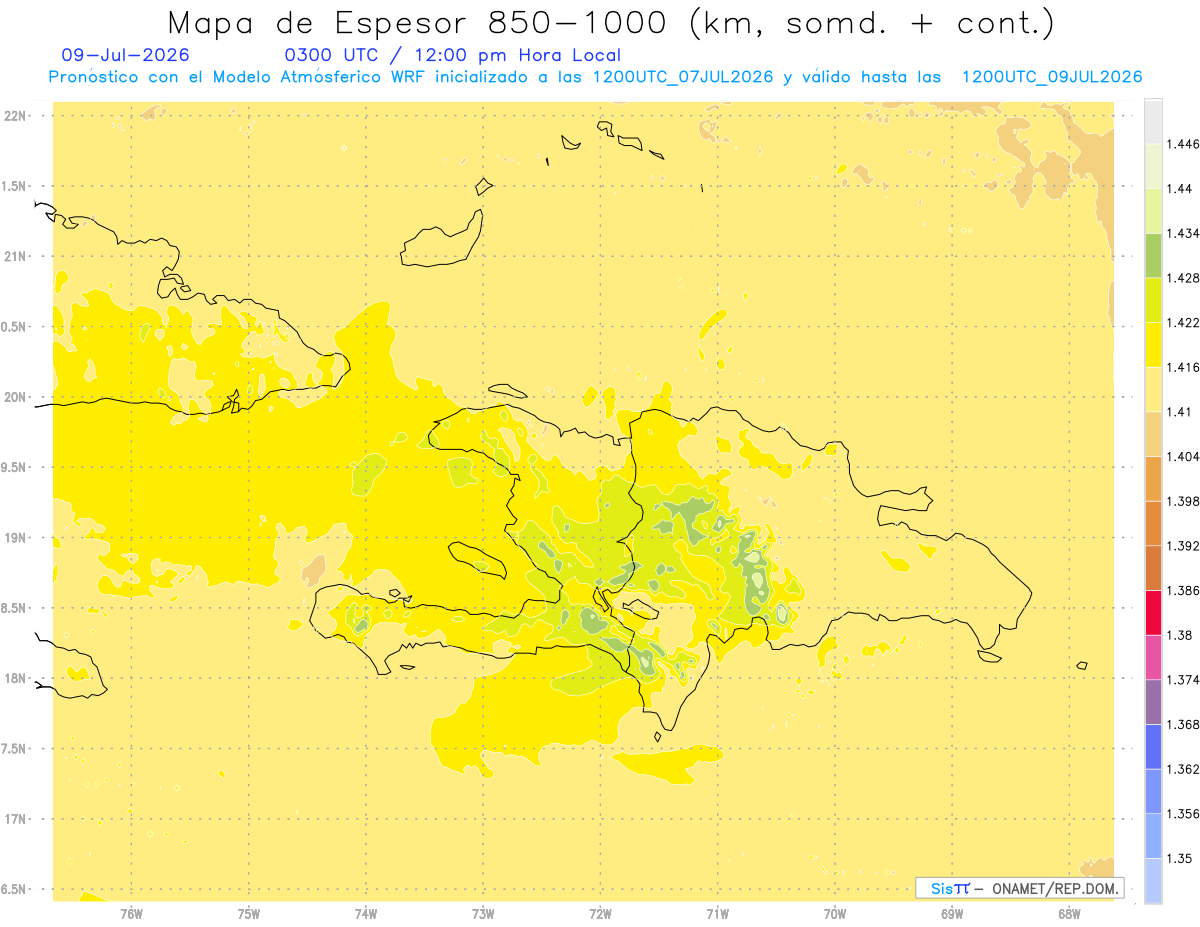This screenshot has width=1200, height=927.
Task: Click the purple swatch between 1.368 and 1.374
Action: pyautogui.click(x=1153, y=702)
